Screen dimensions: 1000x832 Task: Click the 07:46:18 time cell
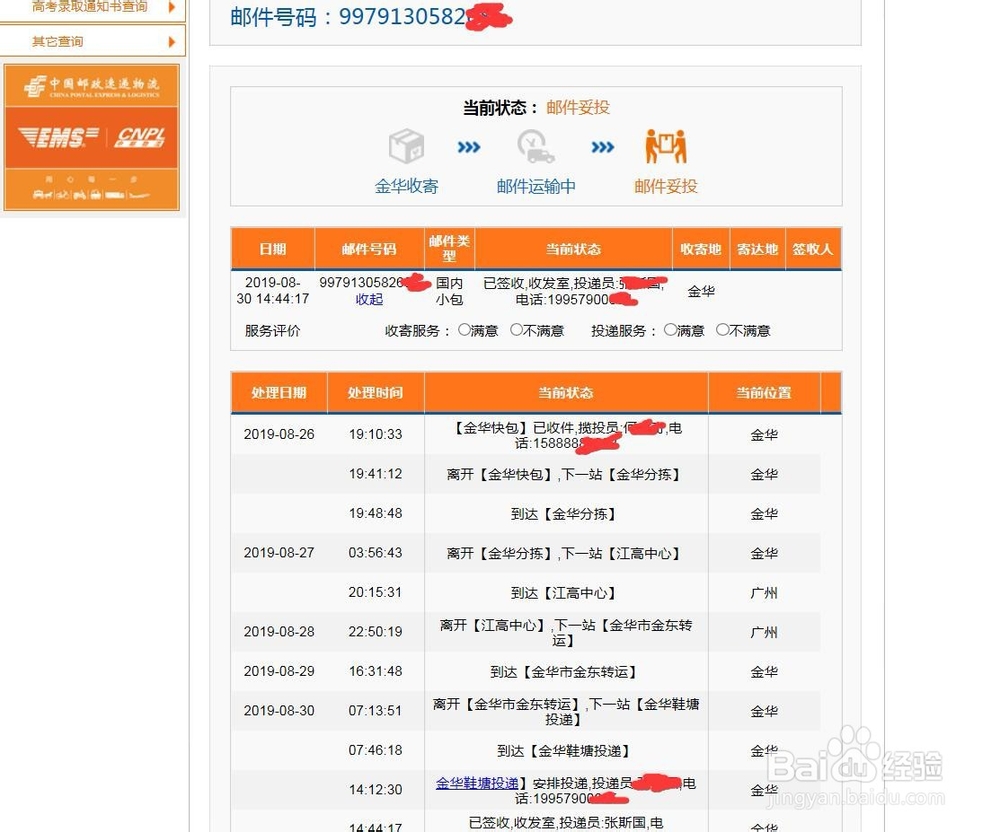point(376,750)
